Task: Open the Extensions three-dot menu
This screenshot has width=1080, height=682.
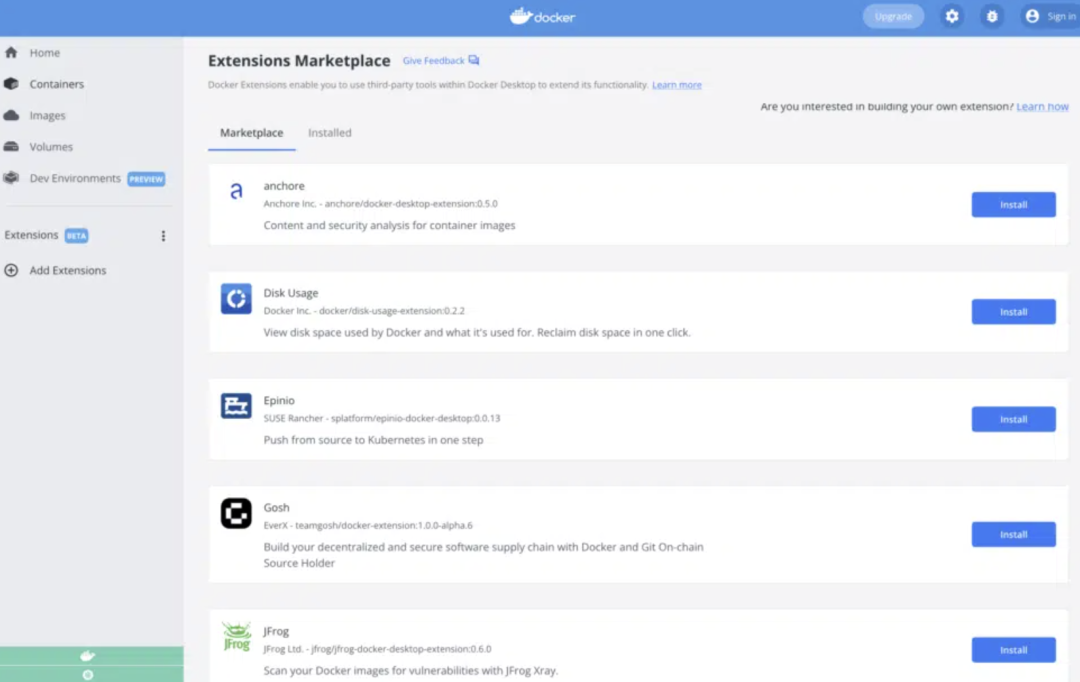Action: [x=163, y=236]
